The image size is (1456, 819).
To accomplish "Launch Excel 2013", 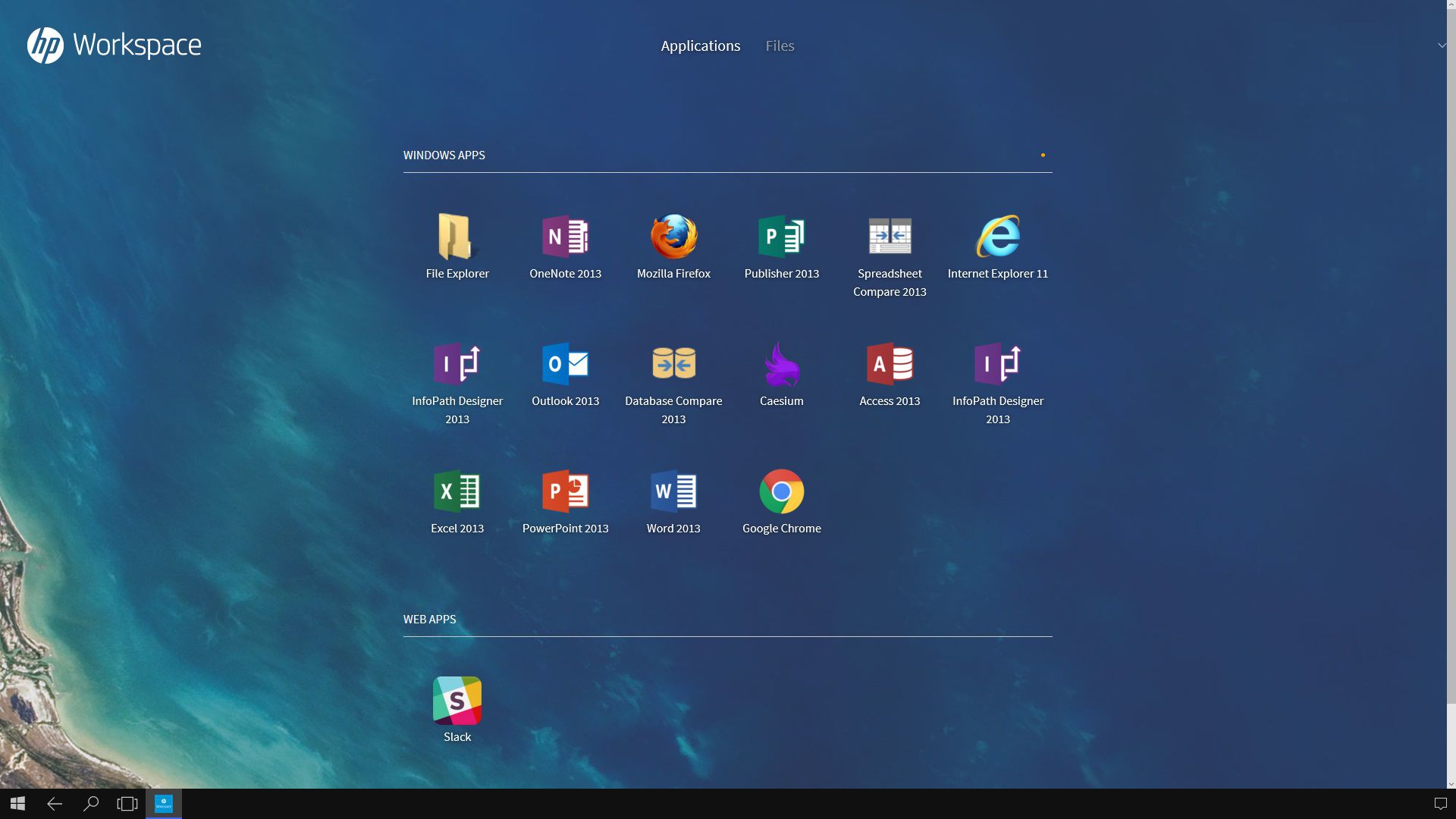I will click(x=457, y=501).
